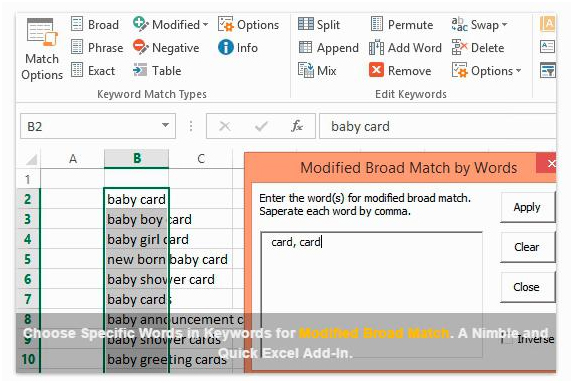Toggle the Inverse checkbox
The image size is (573, 383).
click(506, 340)
